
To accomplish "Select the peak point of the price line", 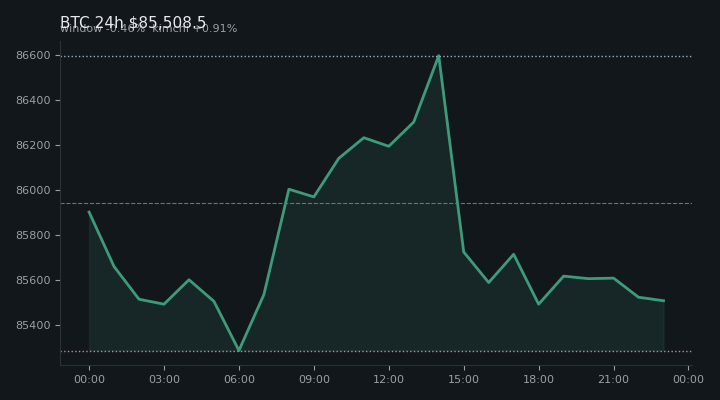I will (439, 56).
